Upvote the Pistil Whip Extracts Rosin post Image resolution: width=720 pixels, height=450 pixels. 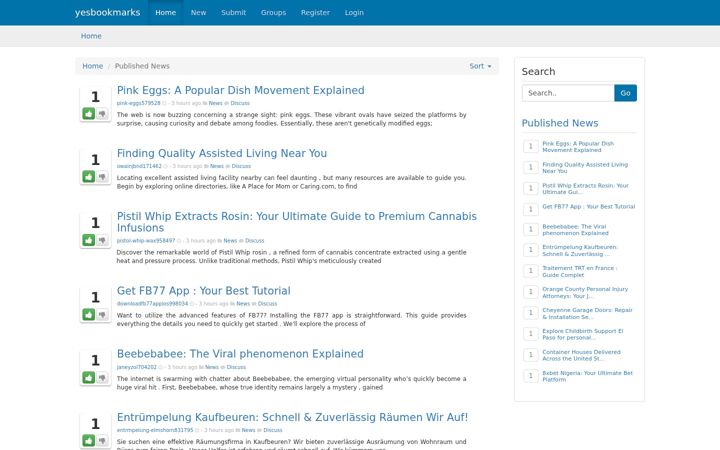click(x=89, y=240)
